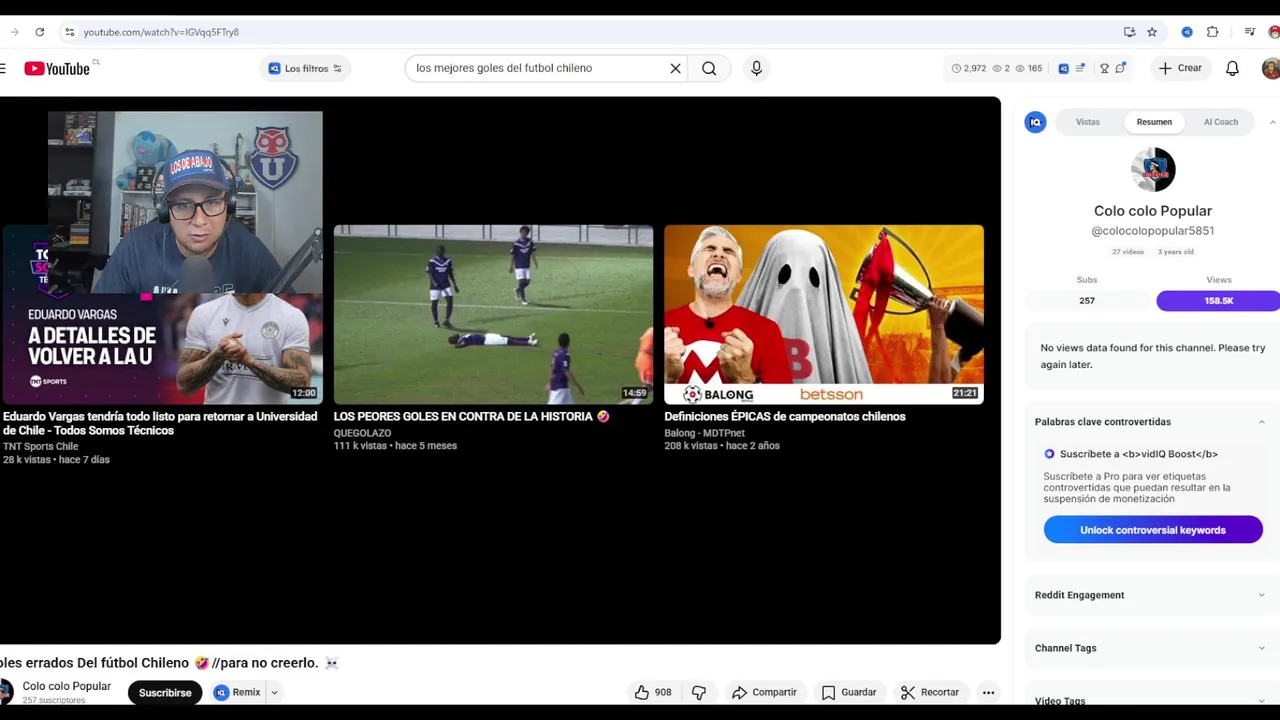Open the Colo colo Popular panel avatar
This screenshot has width=1280, height=720.
click(1153, 170)
